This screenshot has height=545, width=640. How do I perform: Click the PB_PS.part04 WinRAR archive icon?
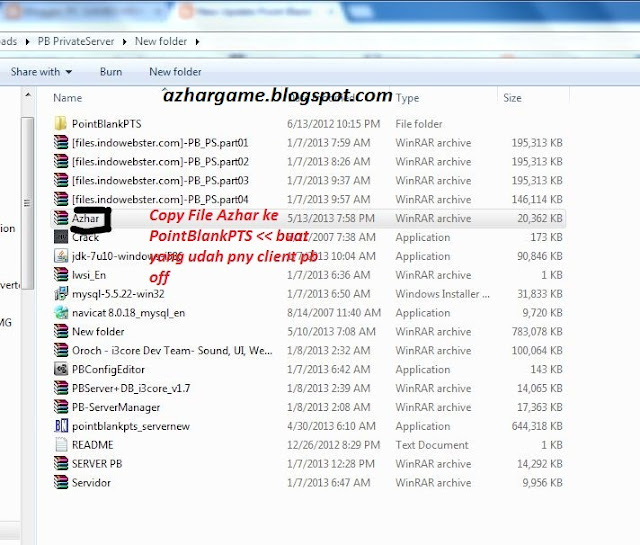[x=61, y=199]
